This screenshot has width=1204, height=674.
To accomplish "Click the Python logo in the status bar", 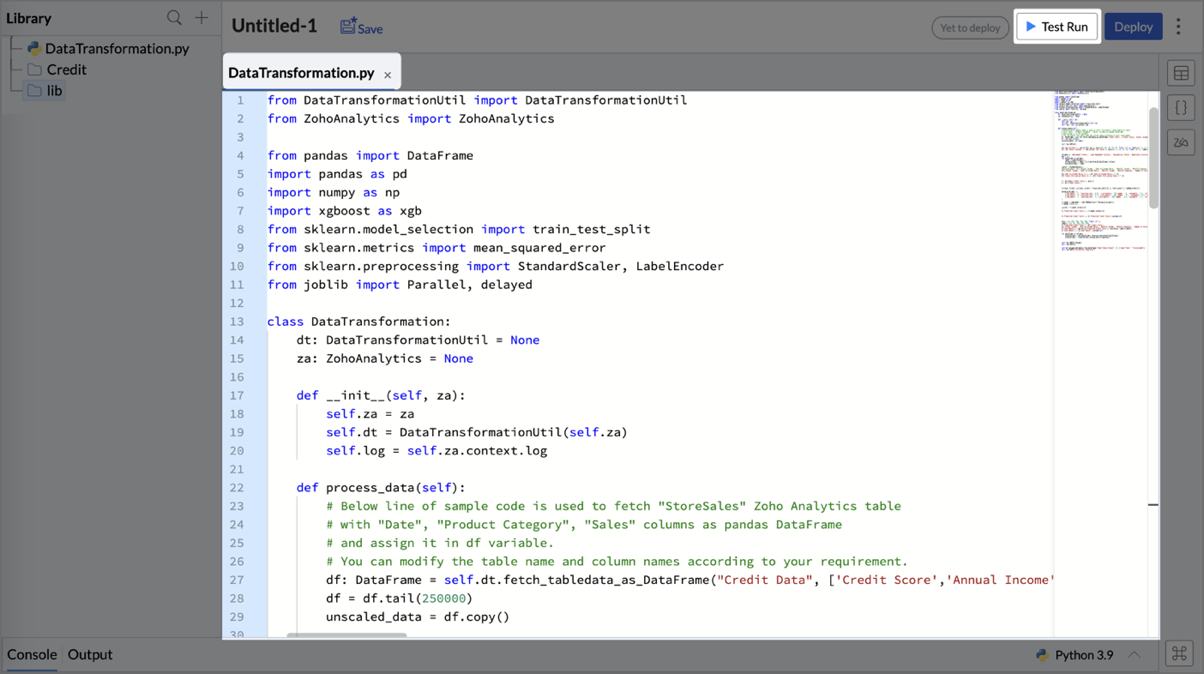I will click(1042, 655).
